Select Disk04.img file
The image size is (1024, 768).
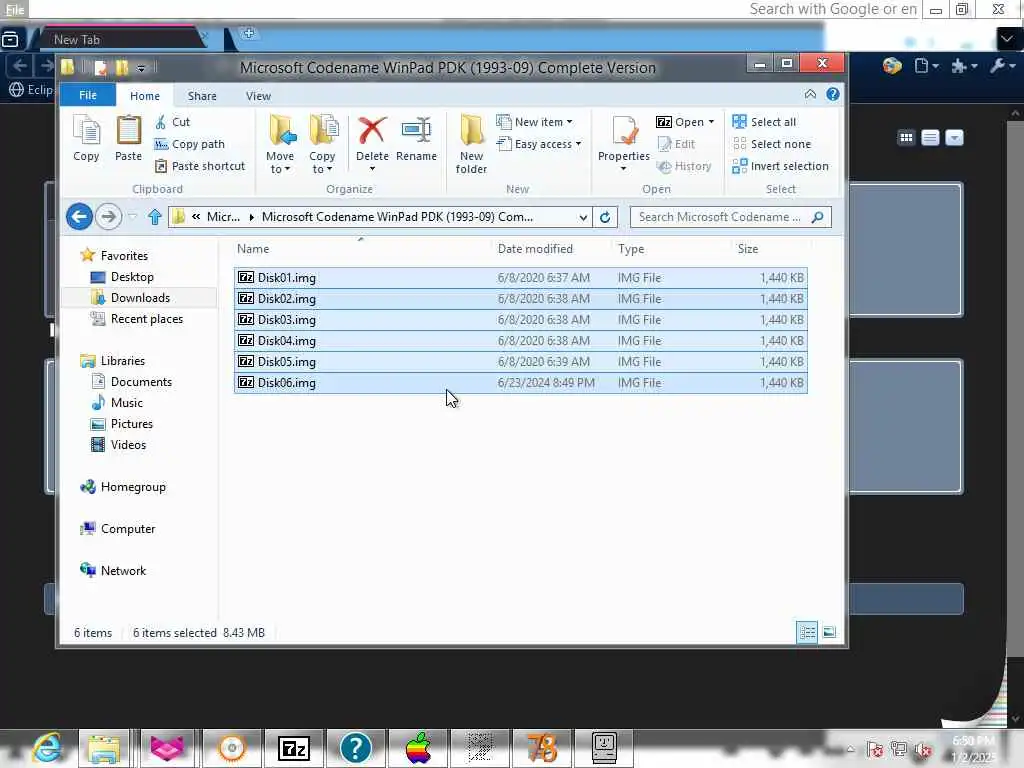520,340
